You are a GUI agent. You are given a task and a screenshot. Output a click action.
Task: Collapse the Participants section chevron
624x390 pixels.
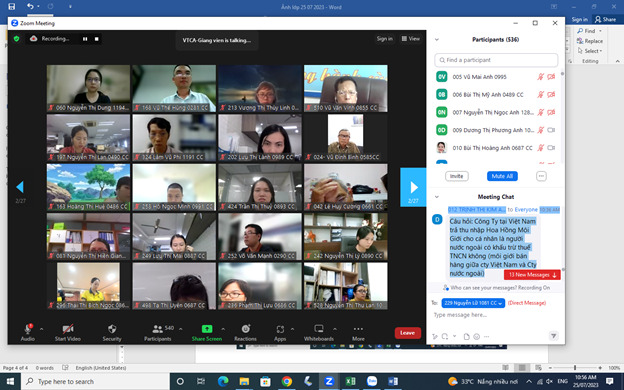(437, 39)
